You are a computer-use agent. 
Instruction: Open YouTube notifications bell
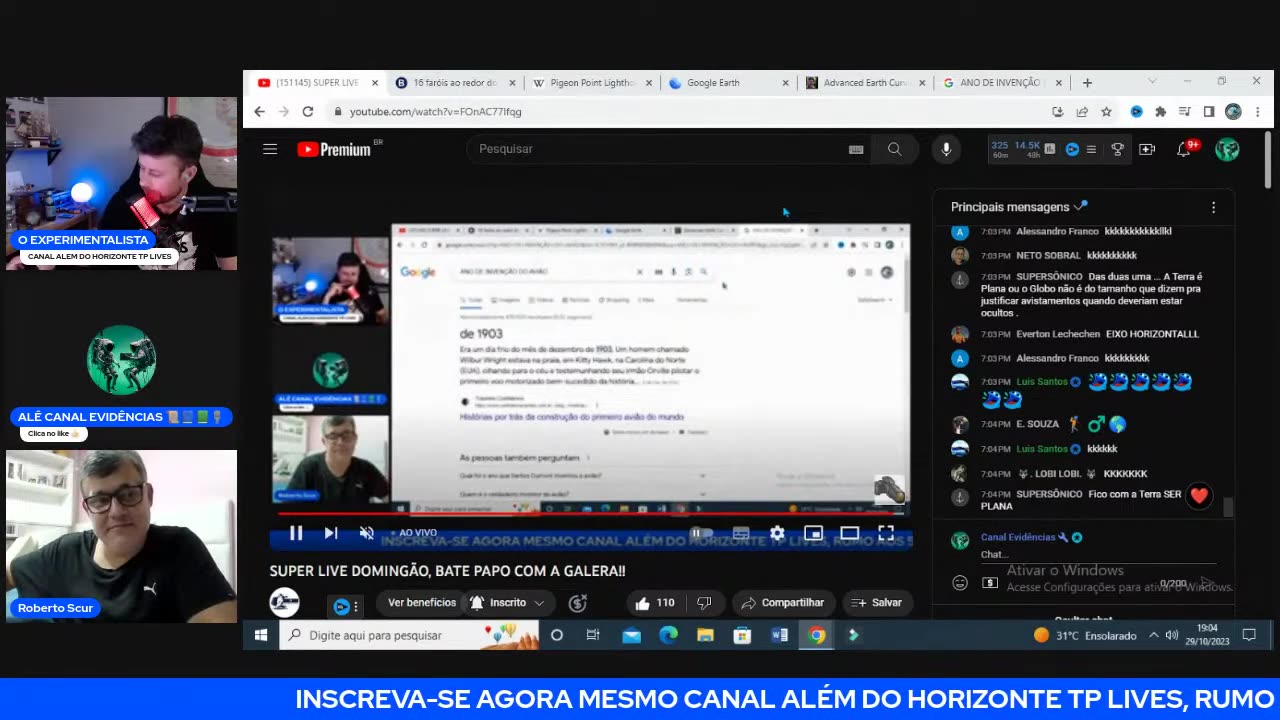1184,149
